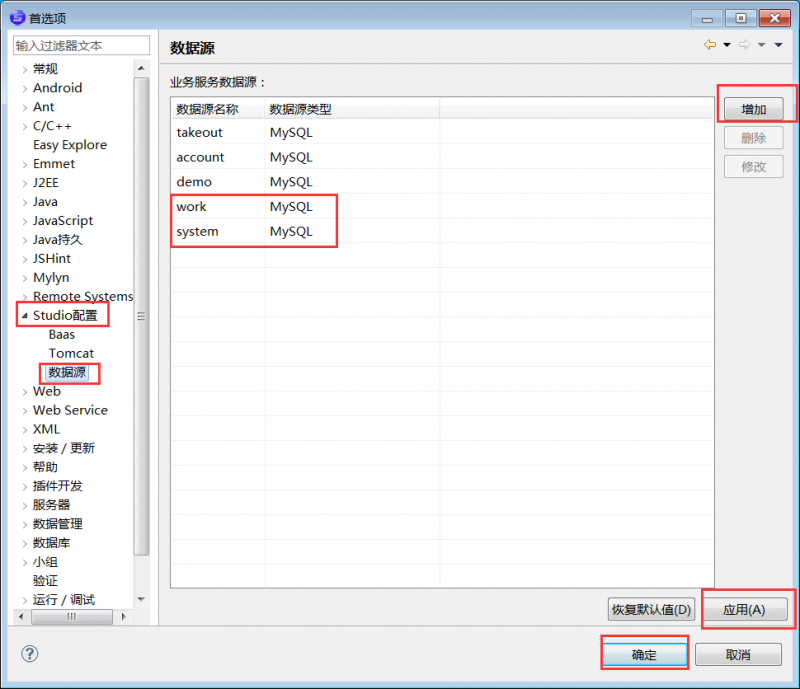Select XML in the tree
Image resolution: width=800 pixels, height=689 pixels.
tap(46, 429)
